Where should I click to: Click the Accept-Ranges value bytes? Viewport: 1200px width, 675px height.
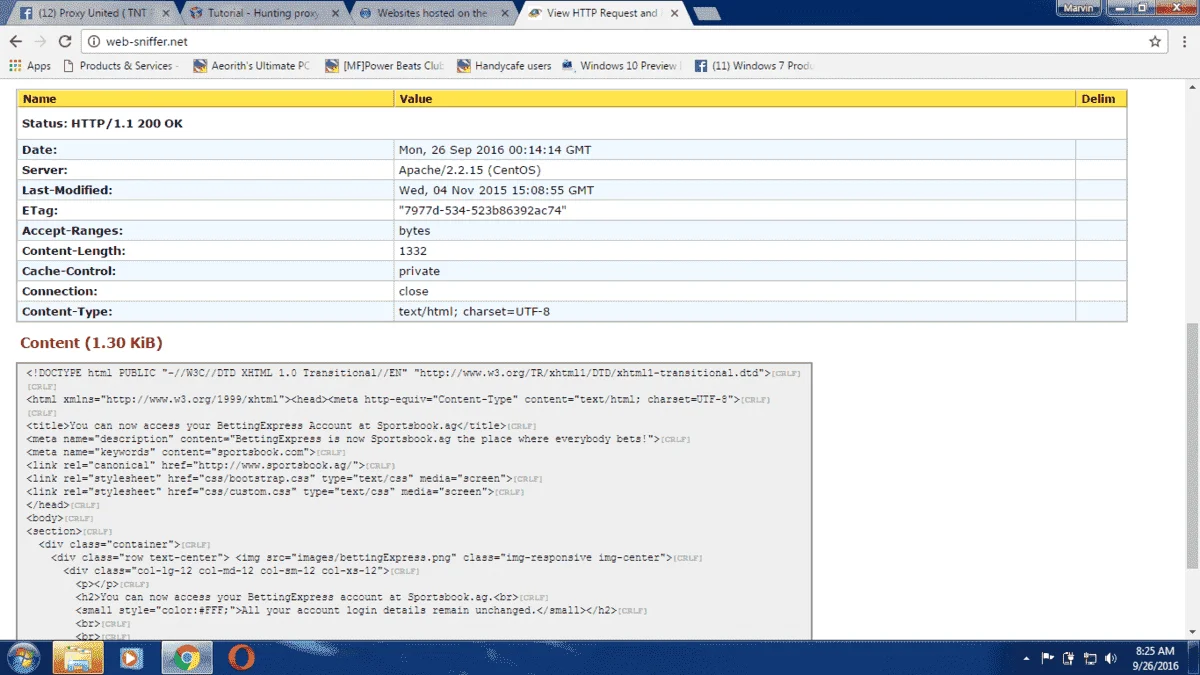pyautogui.click(x=413, y=231)
